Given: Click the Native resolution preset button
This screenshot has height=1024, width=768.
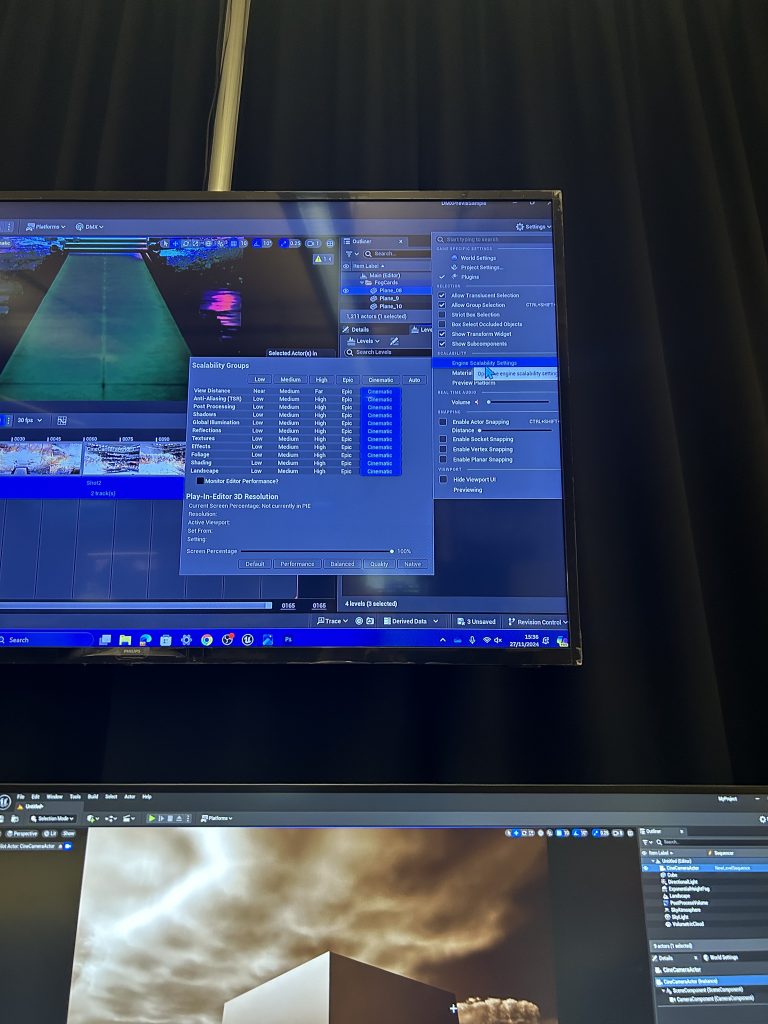Looking at the screenshot, I should [412, 564].
